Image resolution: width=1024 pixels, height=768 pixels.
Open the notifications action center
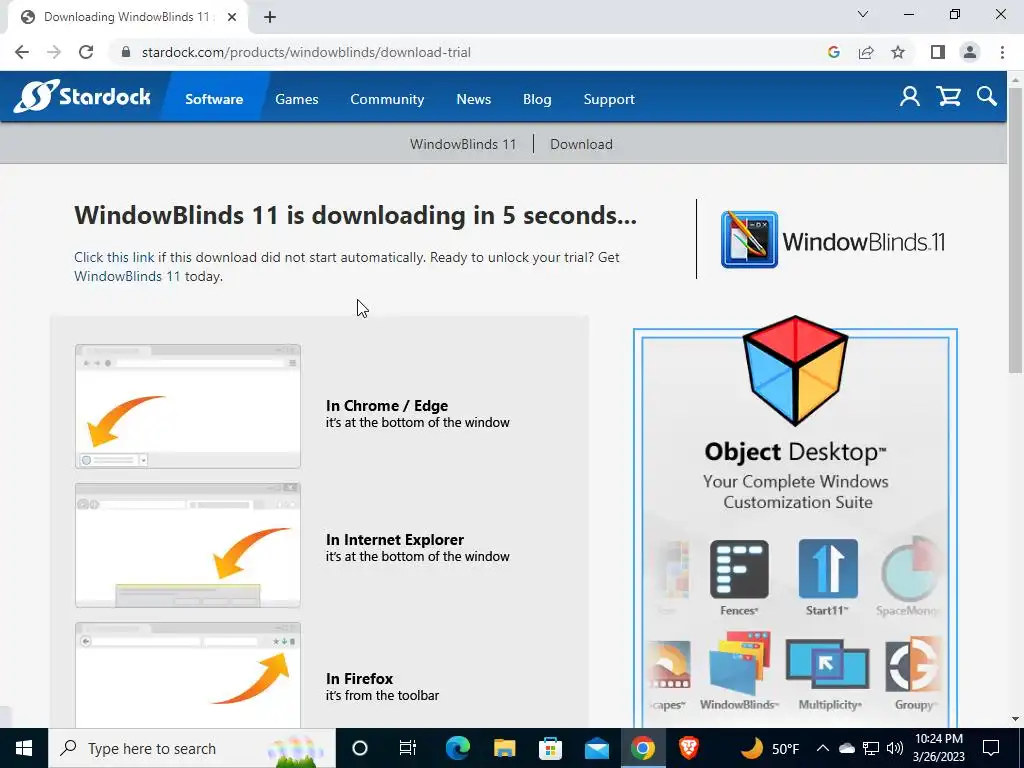tap(991, 748)
